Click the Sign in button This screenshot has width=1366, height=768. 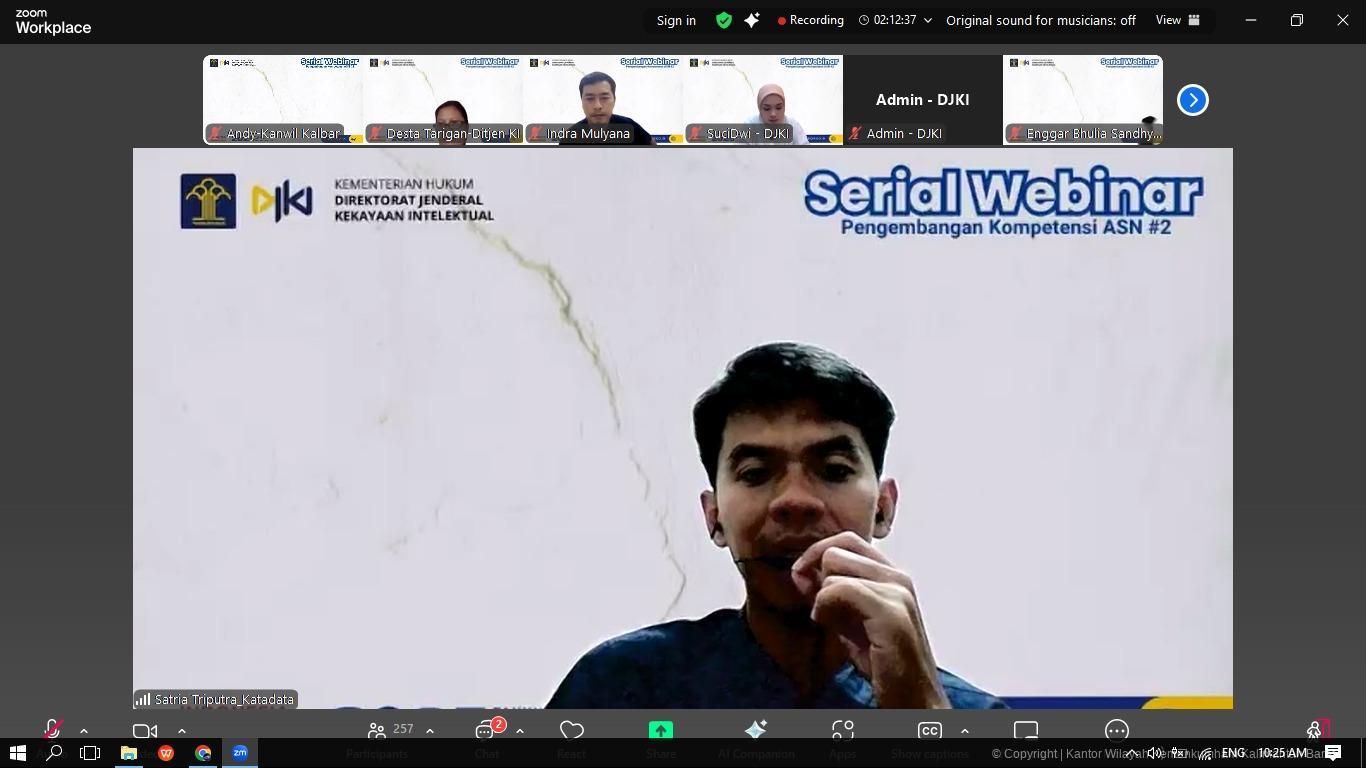[x=676, y=20]
